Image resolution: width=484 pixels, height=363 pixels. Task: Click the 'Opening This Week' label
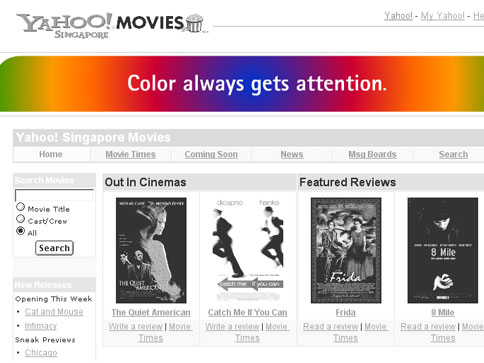(54, 299)
